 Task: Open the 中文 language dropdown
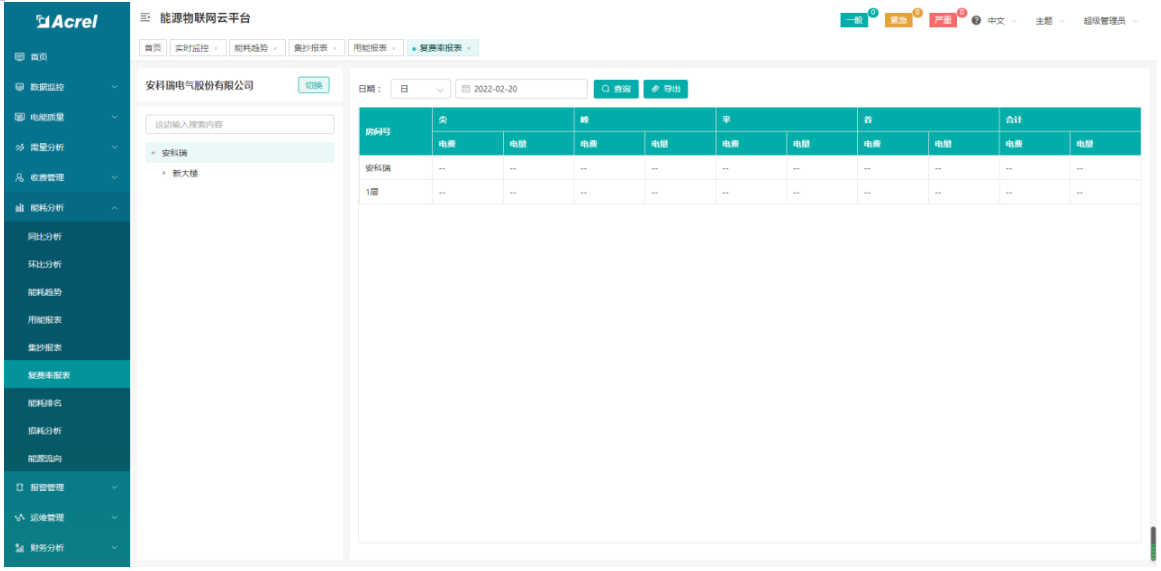point(1002,21)
